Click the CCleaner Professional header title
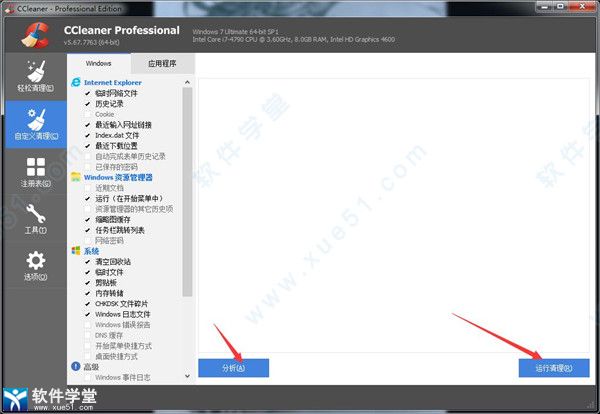600x414 pixels. point(122,30)
